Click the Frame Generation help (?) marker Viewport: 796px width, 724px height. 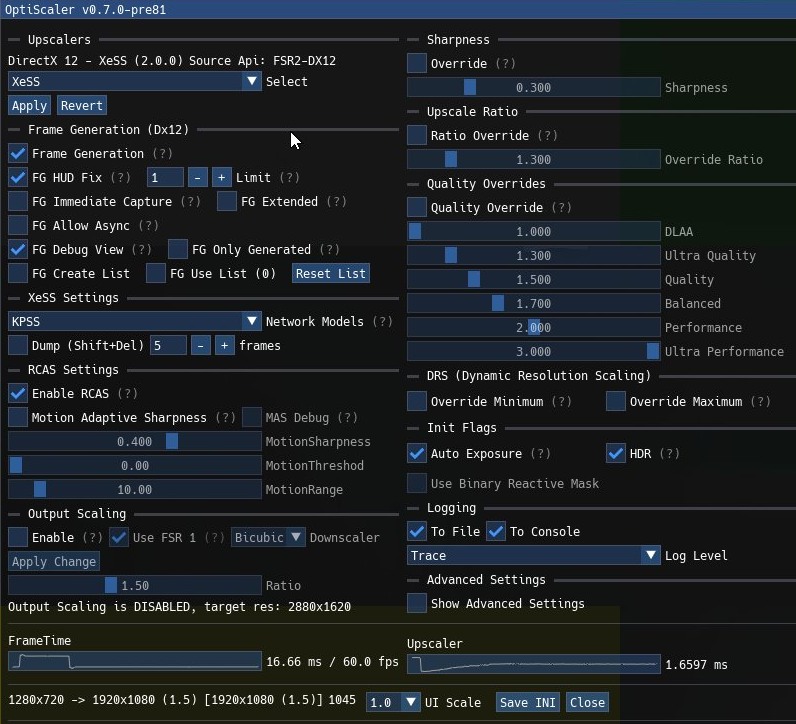tap(162, 153)
